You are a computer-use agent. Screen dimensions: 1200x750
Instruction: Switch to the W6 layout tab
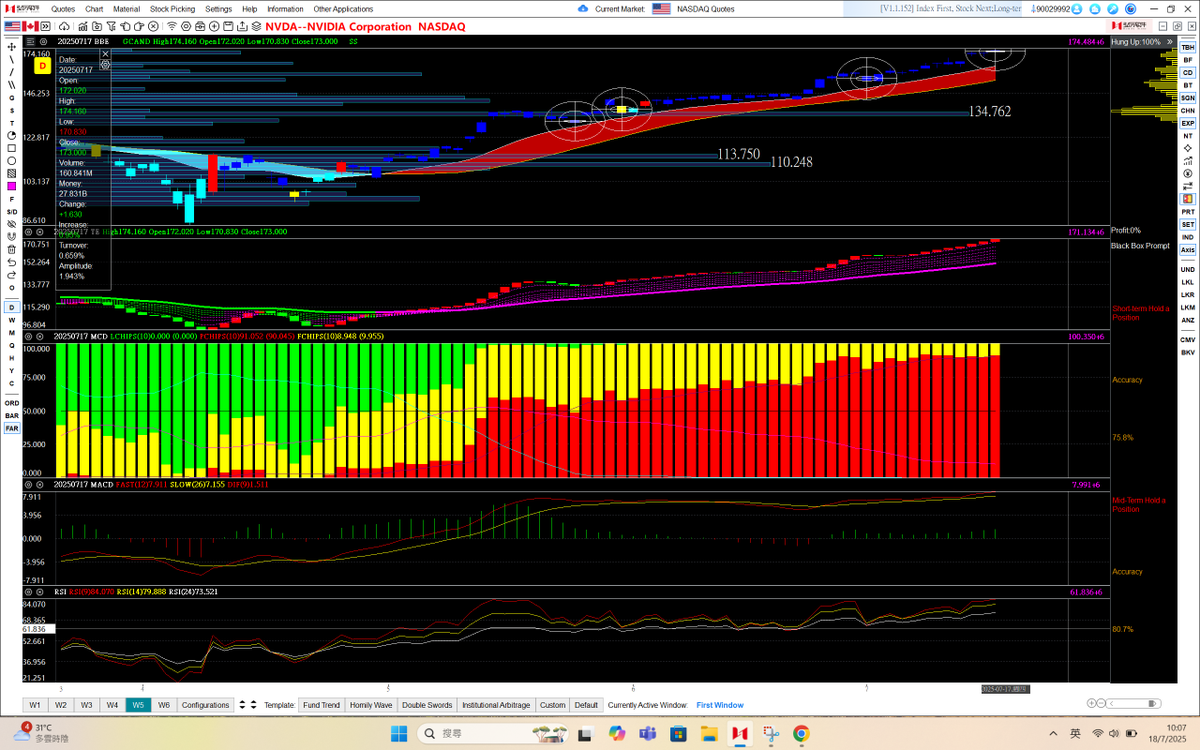(x=164, y=705)
